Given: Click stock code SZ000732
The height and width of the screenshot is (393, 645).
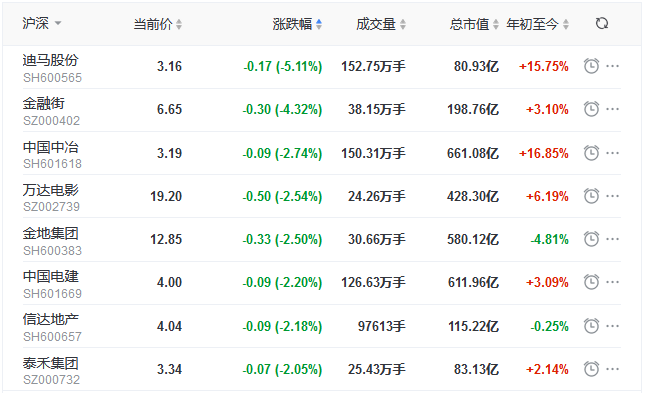Looking at the screenshot, I should [51, 379].
